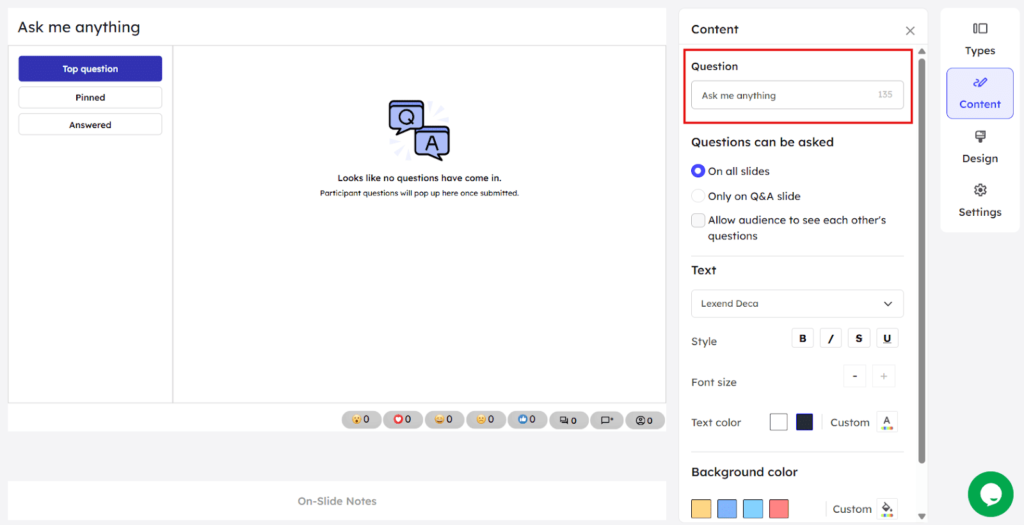Click the slide title 'Ask me anything'
The width and height of the screenshot is (1024, 525).
coord(78,27)
